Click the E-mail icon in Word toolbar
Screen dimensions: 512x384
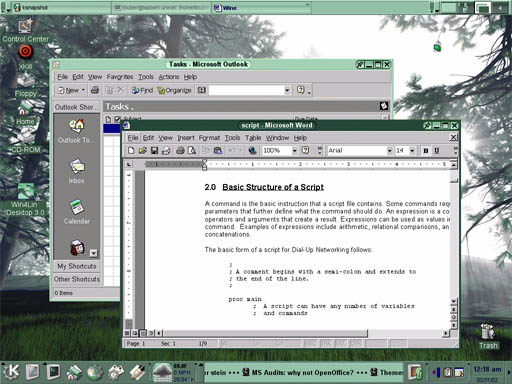click(166, 151)
